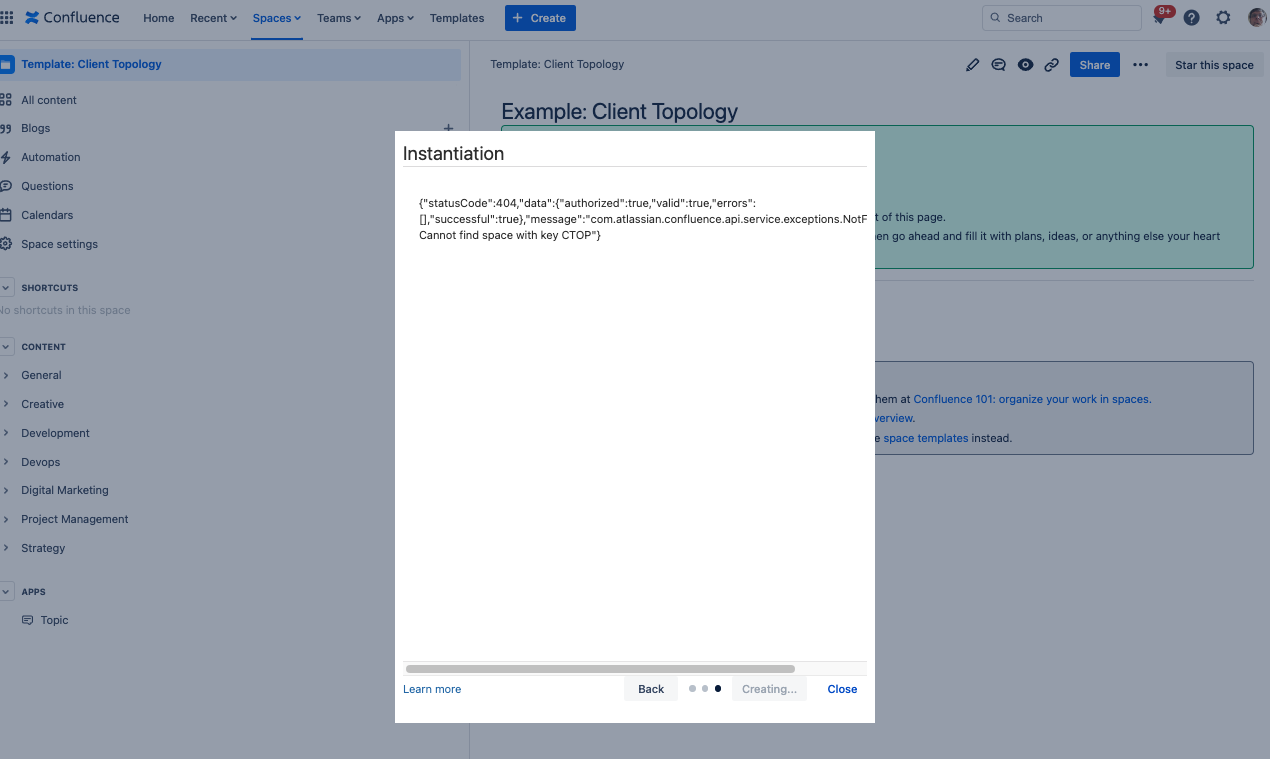Open the Template: Client Topology space header
The image size is (1270, 759).
(x=230, y=64)
